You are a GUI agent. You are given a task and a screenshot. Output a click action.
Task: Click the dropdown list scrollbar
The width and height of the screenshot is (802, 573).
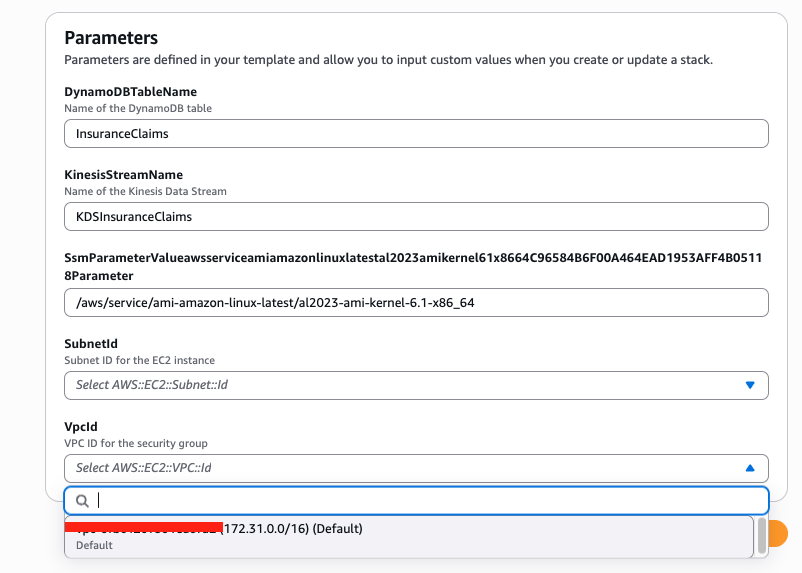point(762,535)
